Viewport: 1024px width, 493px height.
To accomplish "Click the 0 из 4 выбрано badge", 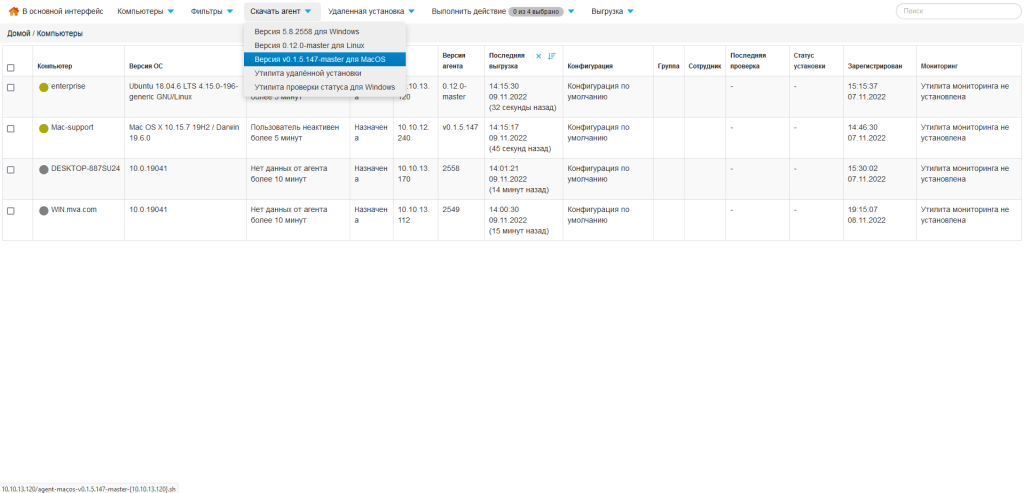I will [x=536, y=11].
